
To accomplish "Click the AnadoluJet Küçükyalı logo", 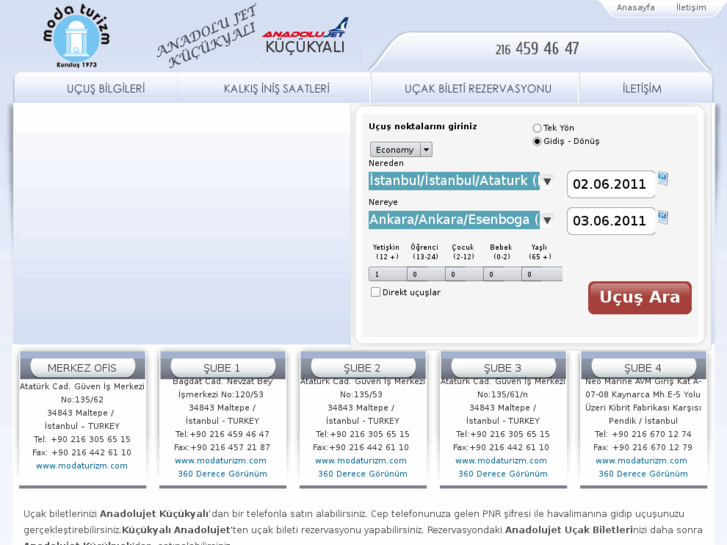I will point(305,36).
